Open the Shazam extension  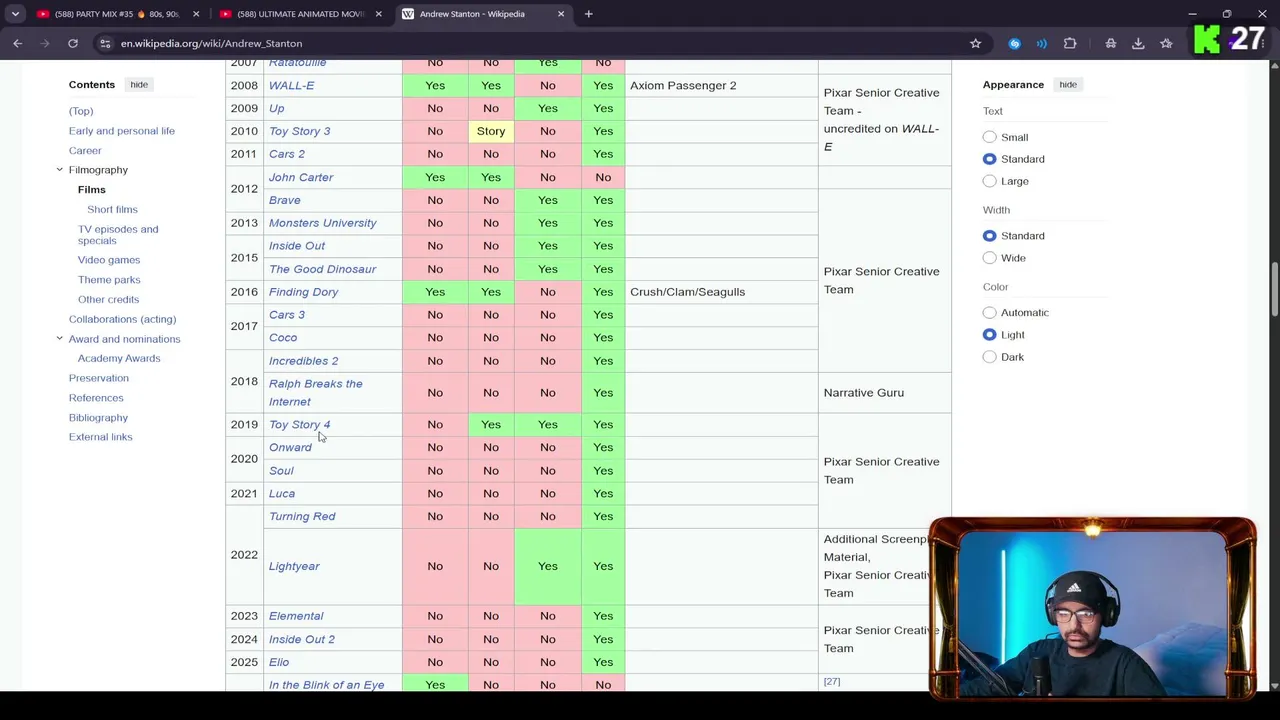pos(1014,43)
